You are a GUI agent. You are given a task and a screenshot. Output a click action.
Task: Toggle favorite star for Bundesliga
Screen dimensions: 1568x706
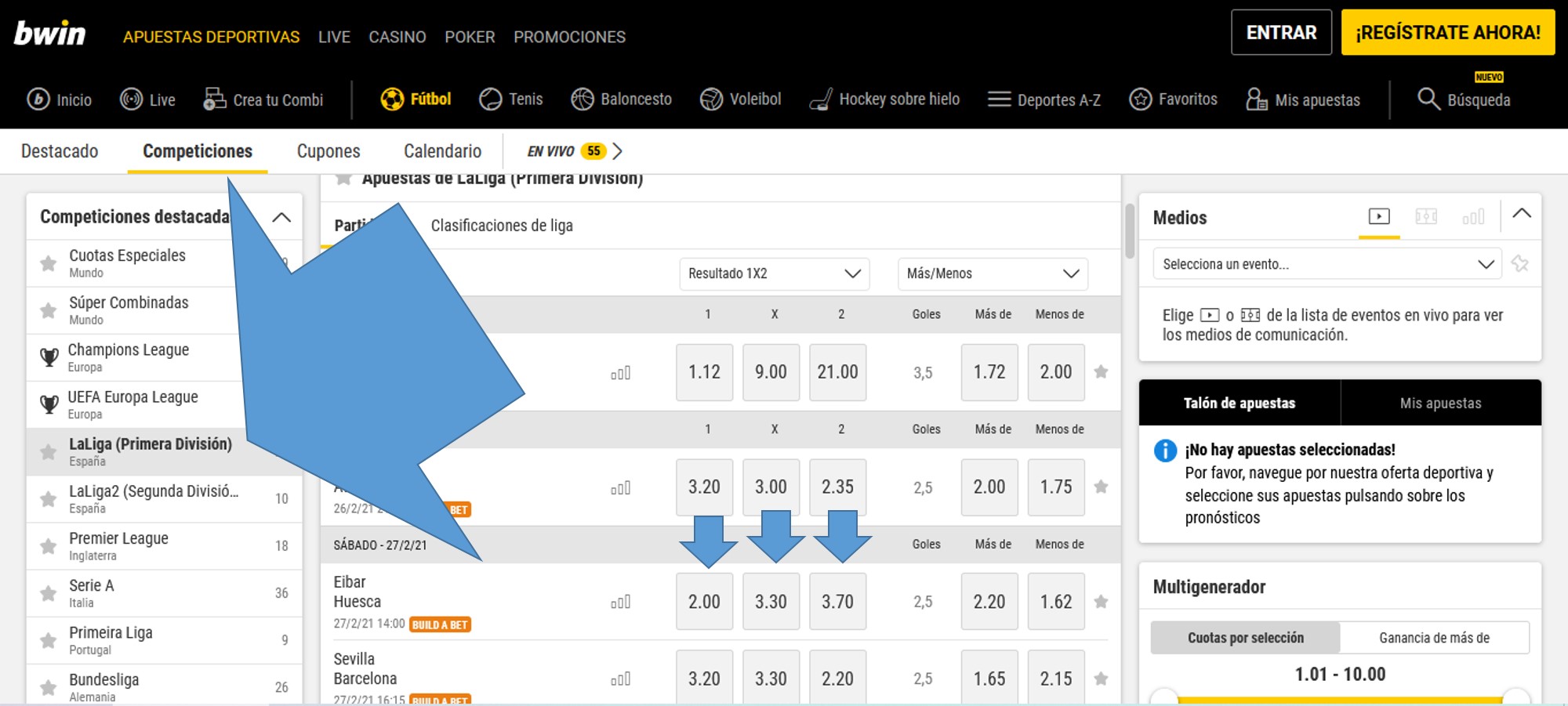(49, 687)
